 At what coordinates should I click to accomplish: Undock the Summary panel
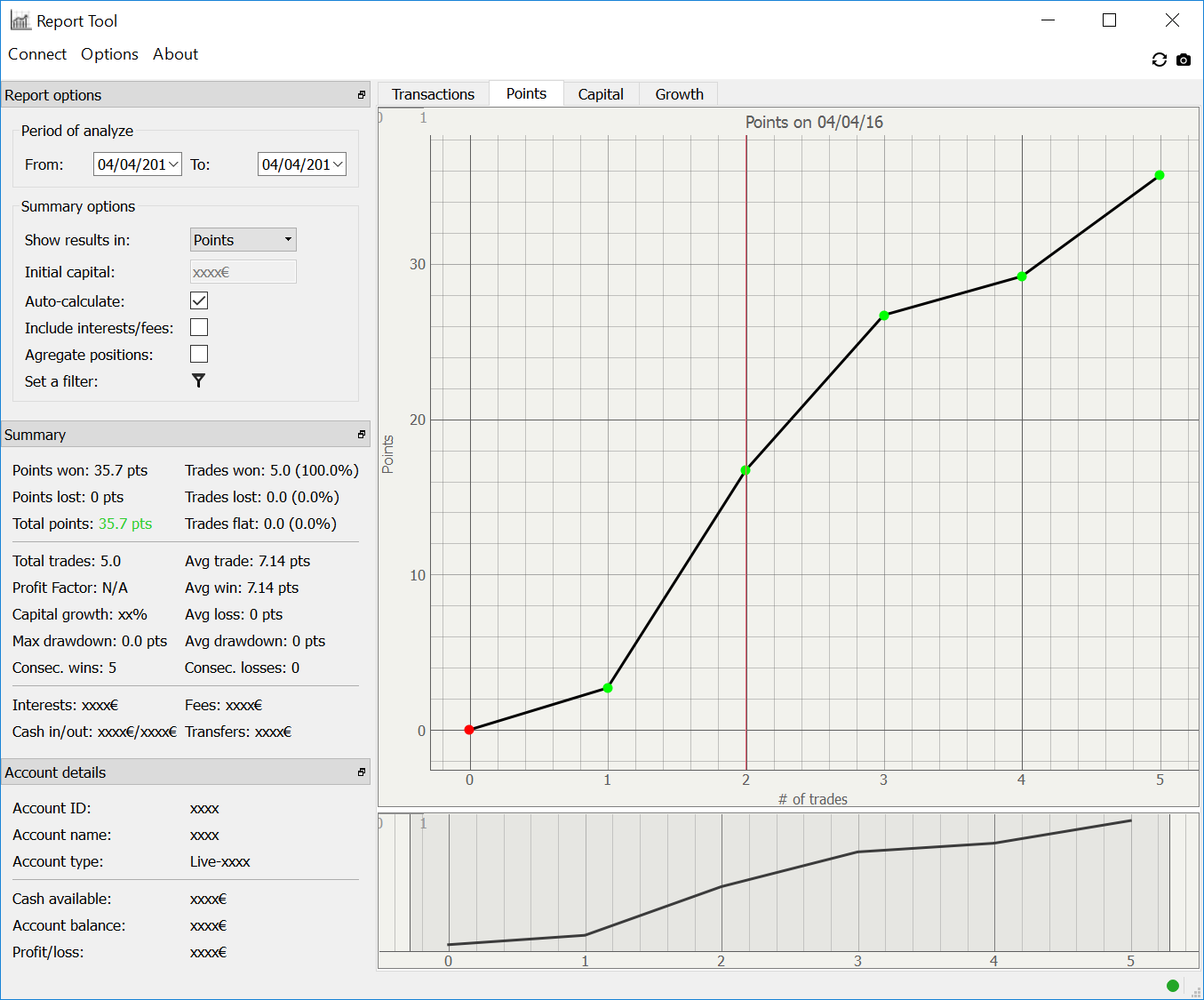(362, 435)
